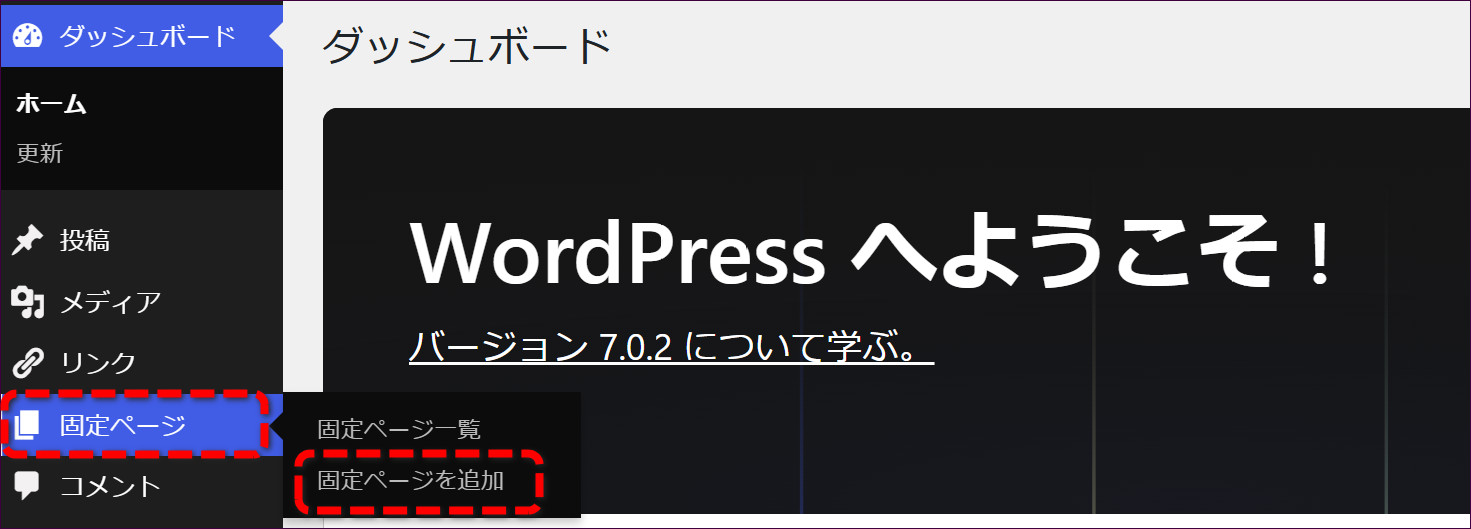Screen dimensions: 1471x529
Task: Click the pages icon beside 固定ページ
Action: 28,425
